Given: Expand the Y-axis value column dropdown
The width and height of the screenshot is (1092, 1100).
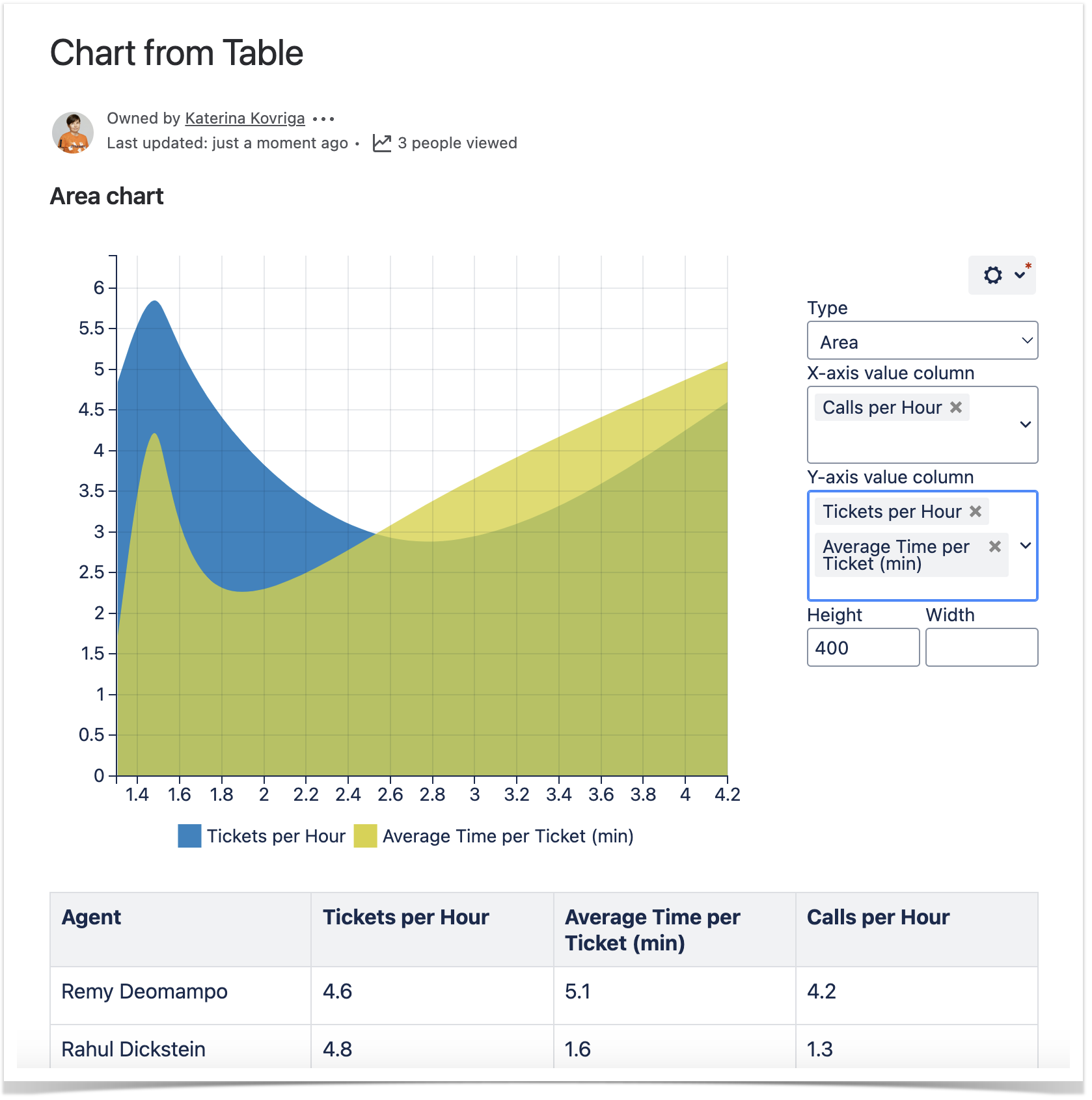Looking at the screenshot, I should (x=1025, y=546).
